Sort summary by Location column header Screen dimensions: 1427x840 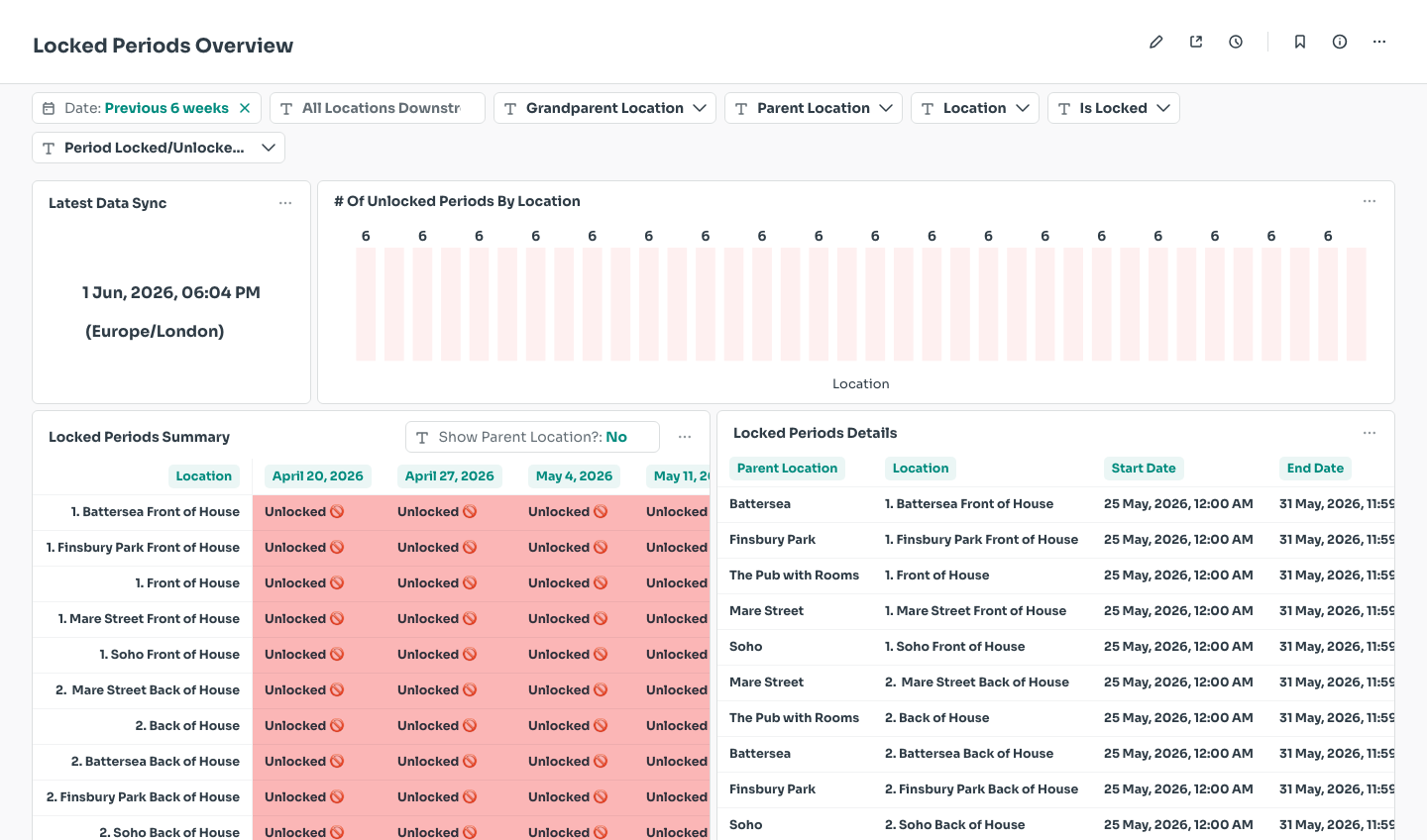(203, 476)
